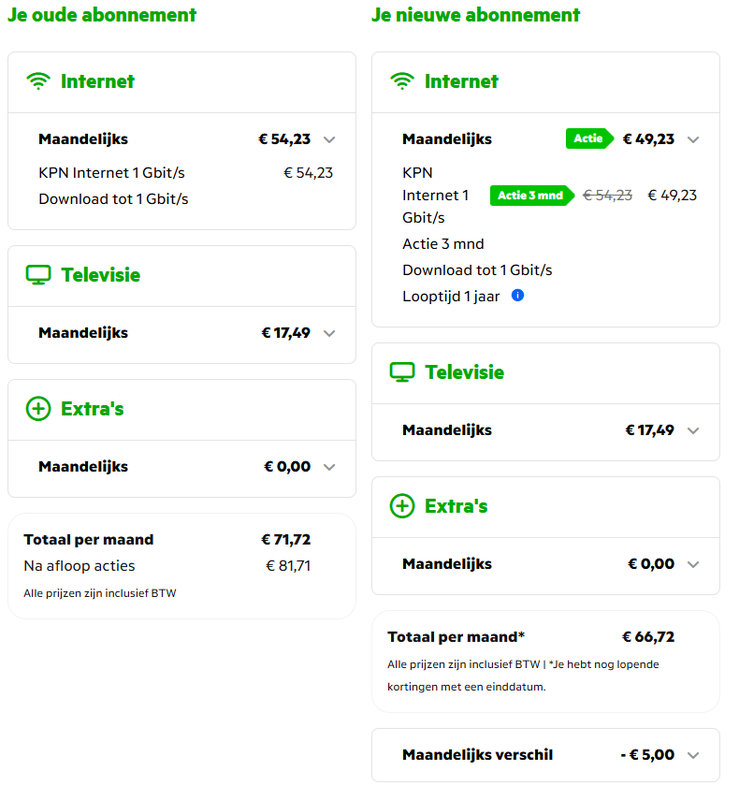The height and width of the screenshot is (800, 739).
Task: Expand new Televisie Maandelijks chevron
Action: (x=693, y=430)
